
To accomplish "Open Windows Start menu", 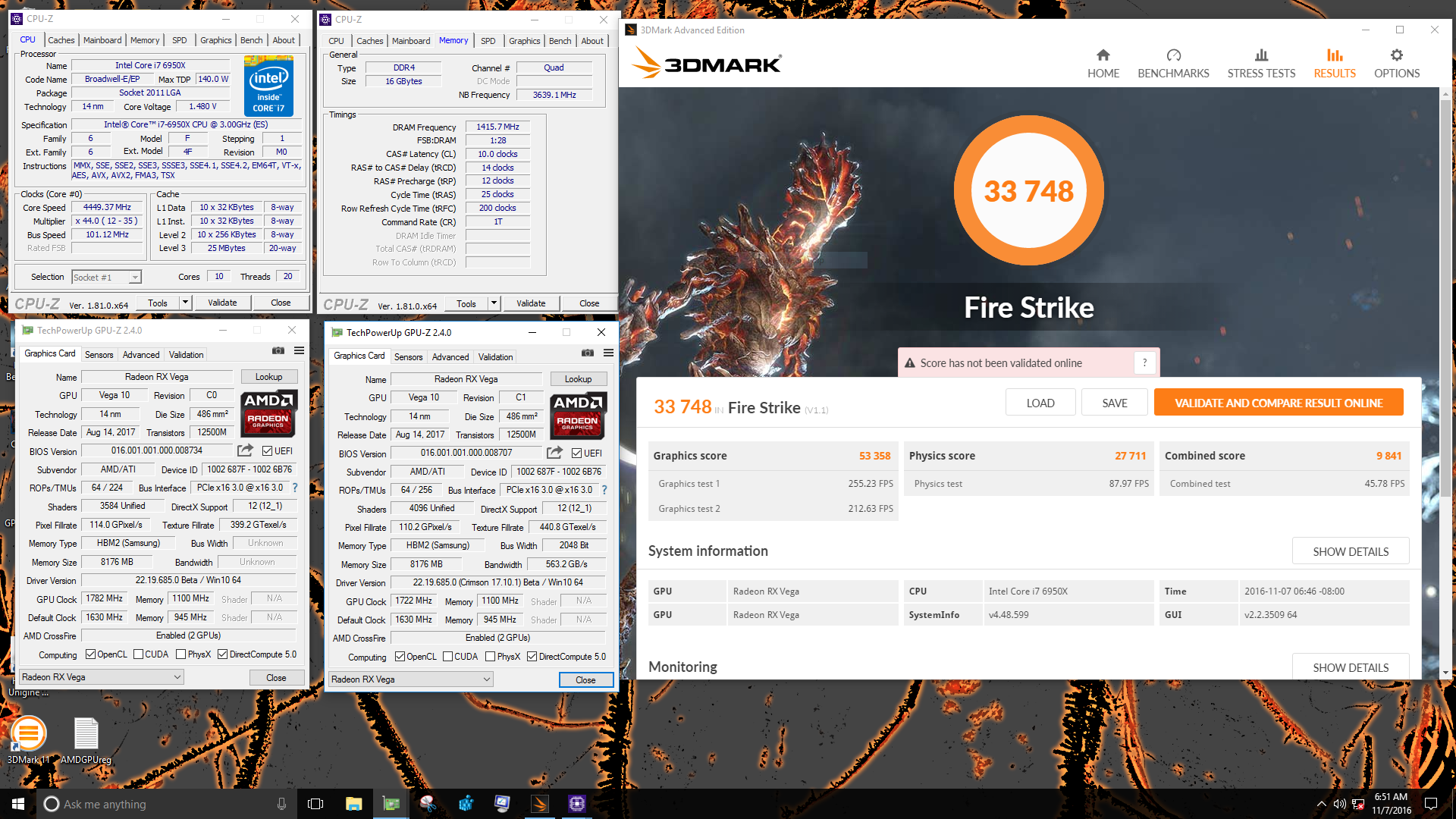I will [18, 804].
